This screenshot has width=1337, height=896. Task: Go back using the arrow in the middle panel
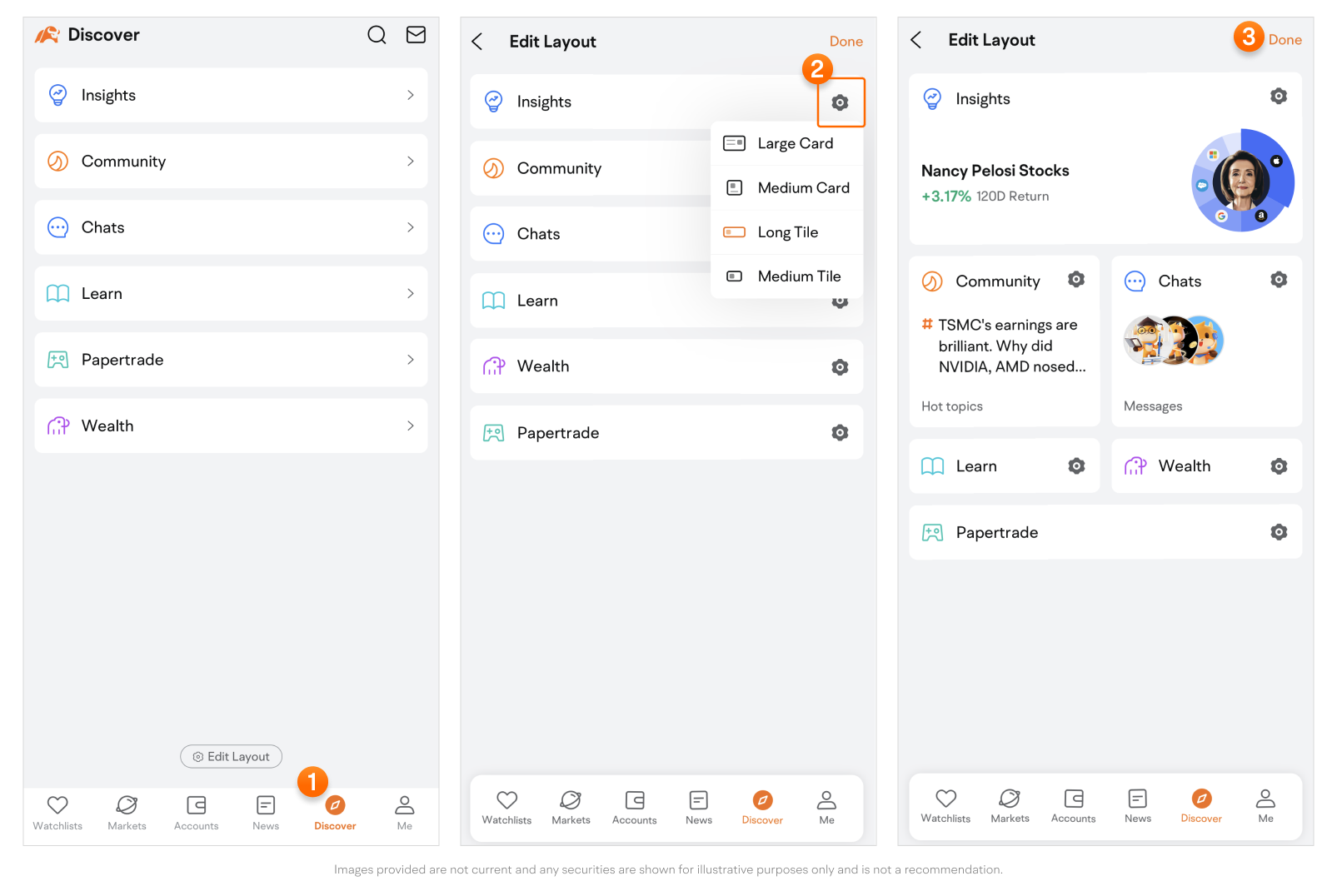coord(477,42)
